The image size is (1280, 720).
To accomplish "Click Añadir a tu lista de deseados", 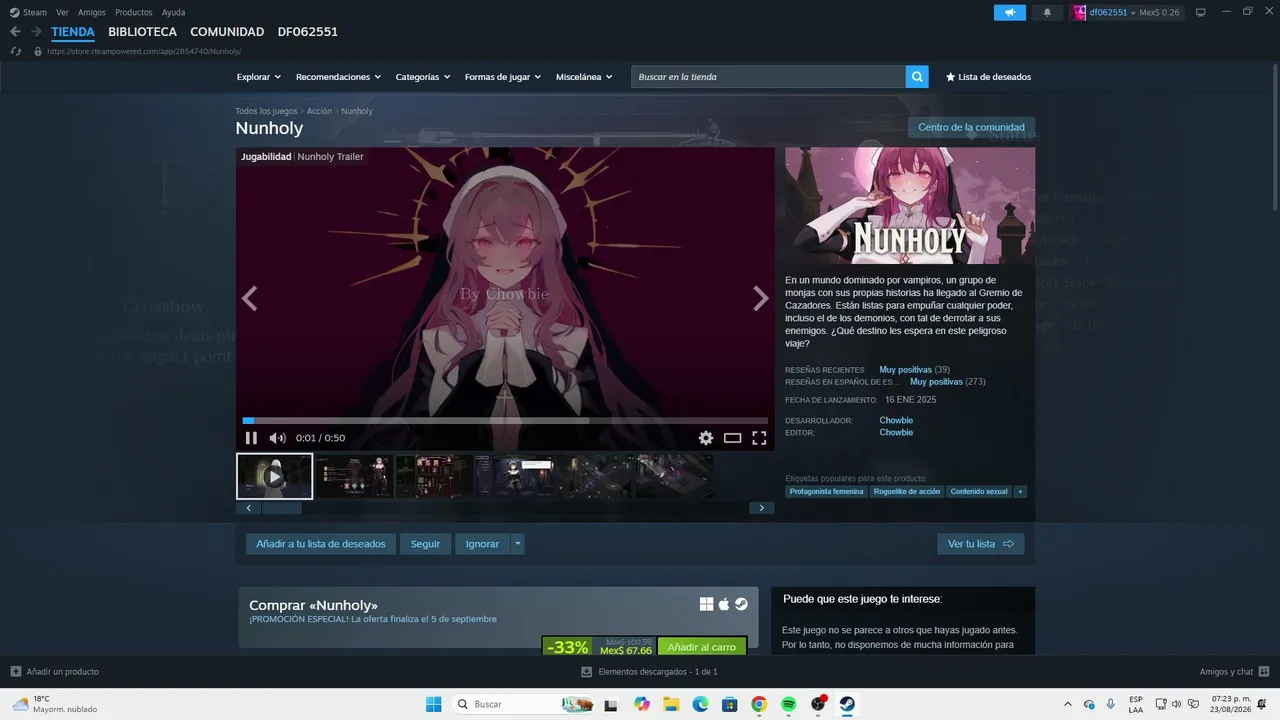I will (320, 544).
